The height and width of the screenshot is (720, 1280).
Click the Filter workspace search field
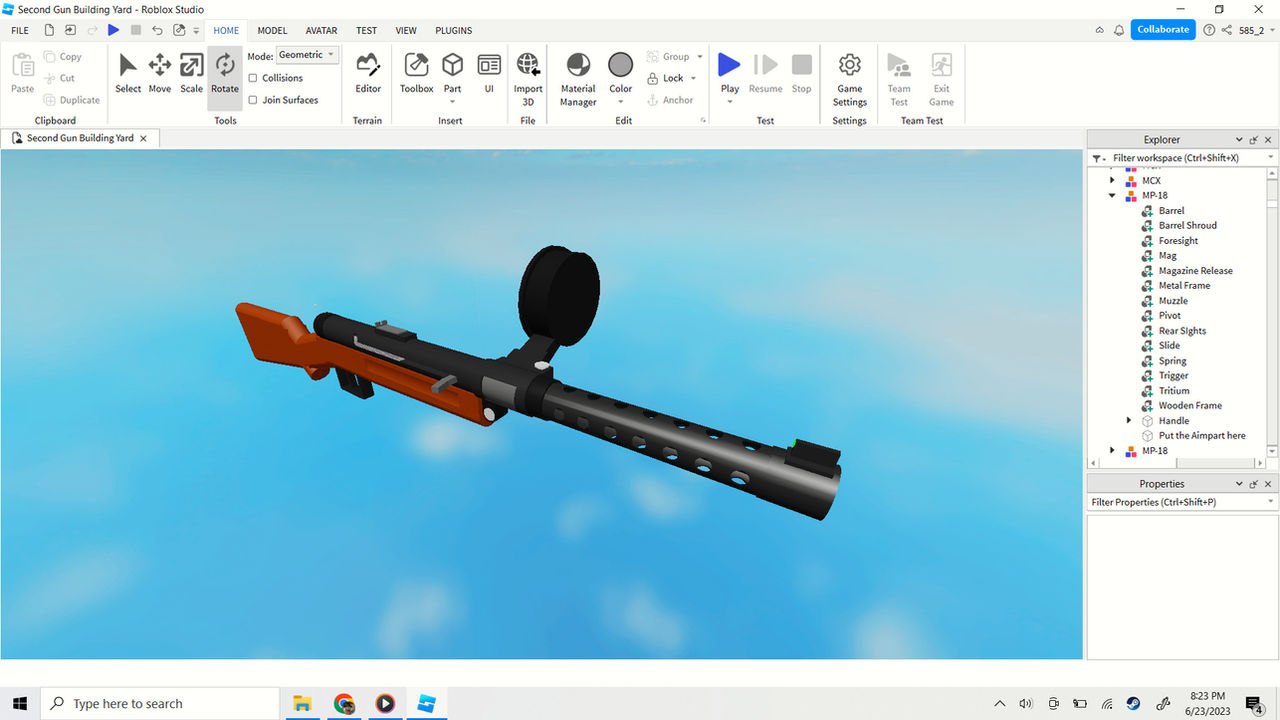pyautogui.click(x=1183, y=158)
